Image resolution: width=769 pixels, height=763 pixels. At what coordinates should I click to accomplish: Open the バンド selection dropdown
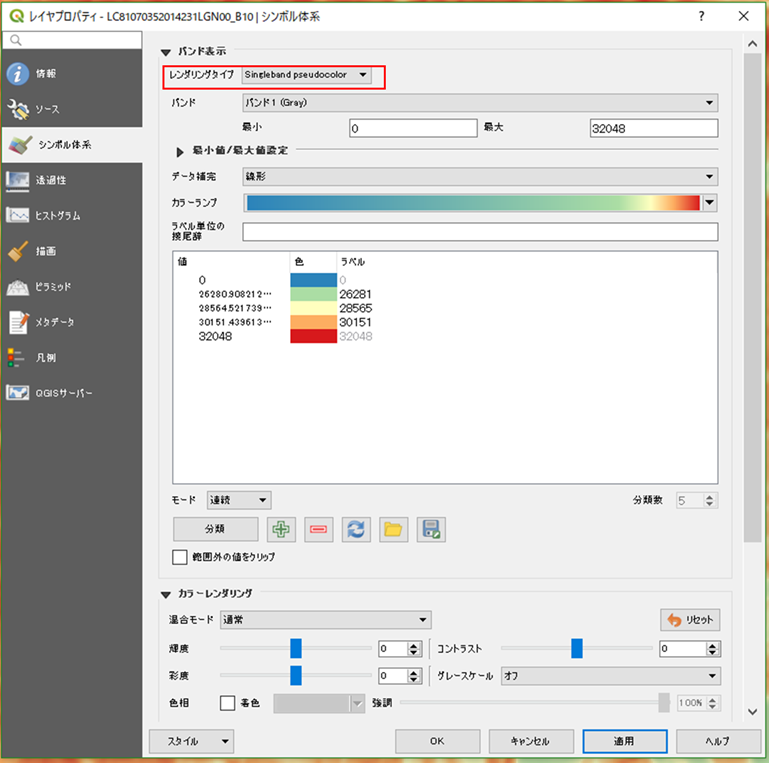(480, 102)
